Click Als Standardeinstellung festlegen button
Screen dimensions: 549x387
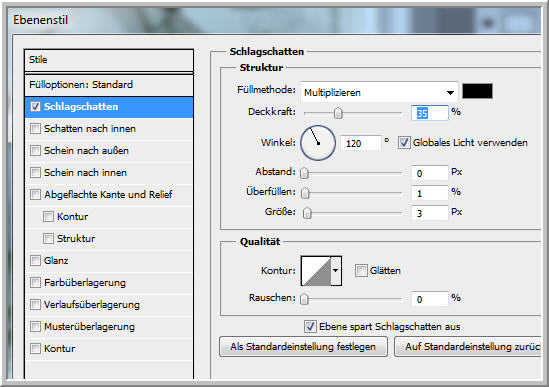tap(303, 347)
